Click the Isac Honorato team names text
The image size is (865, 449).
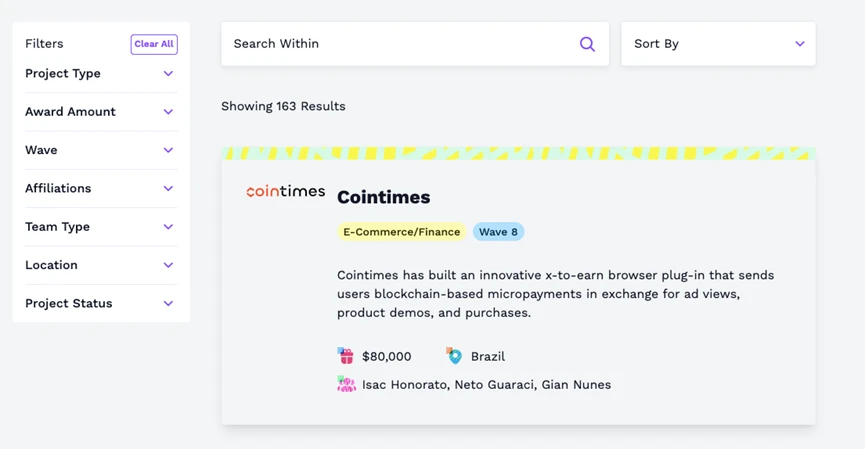[486, 384]
